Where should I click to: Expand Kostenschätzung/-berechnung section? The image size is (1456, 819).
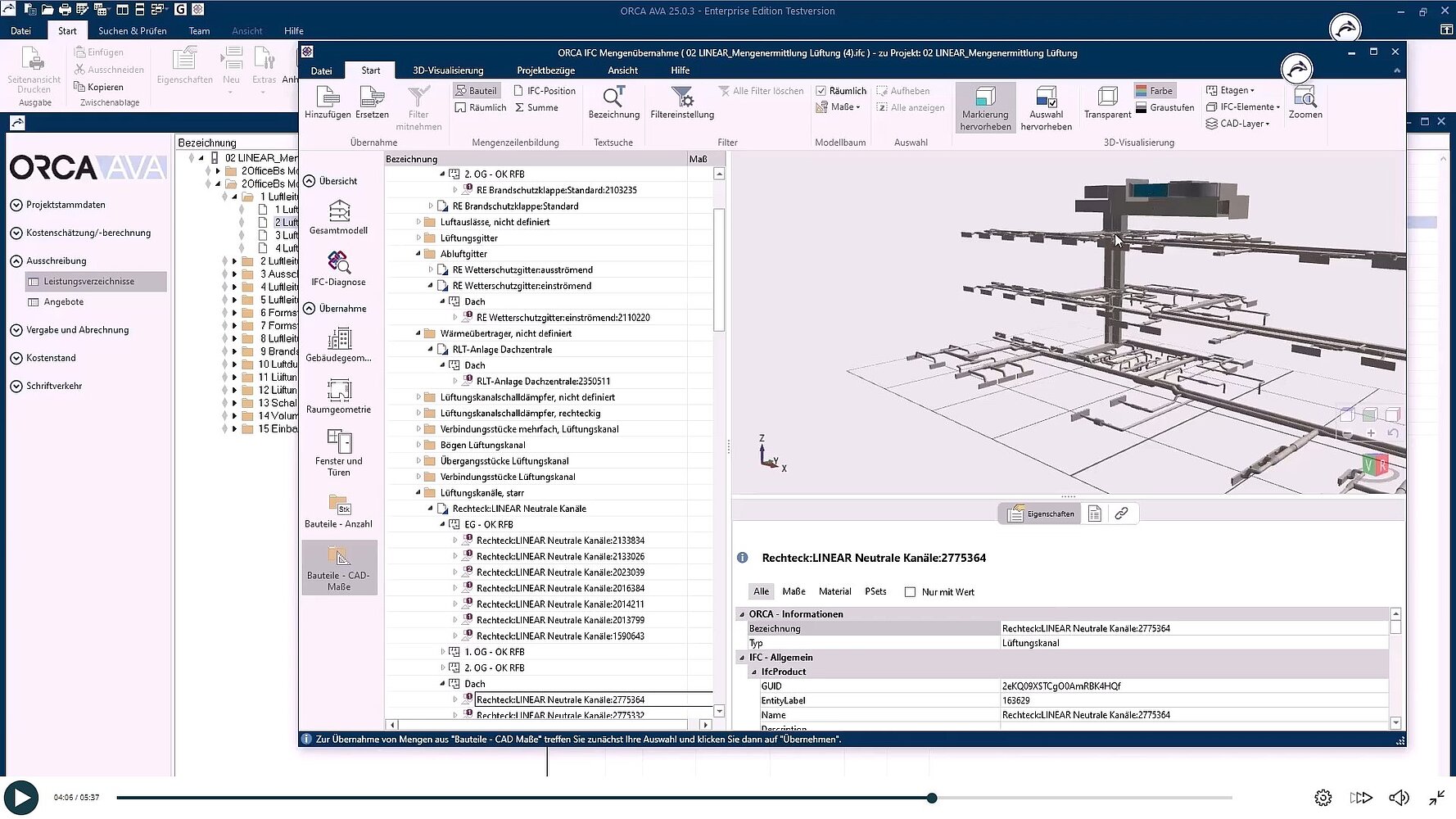point(16,233)
